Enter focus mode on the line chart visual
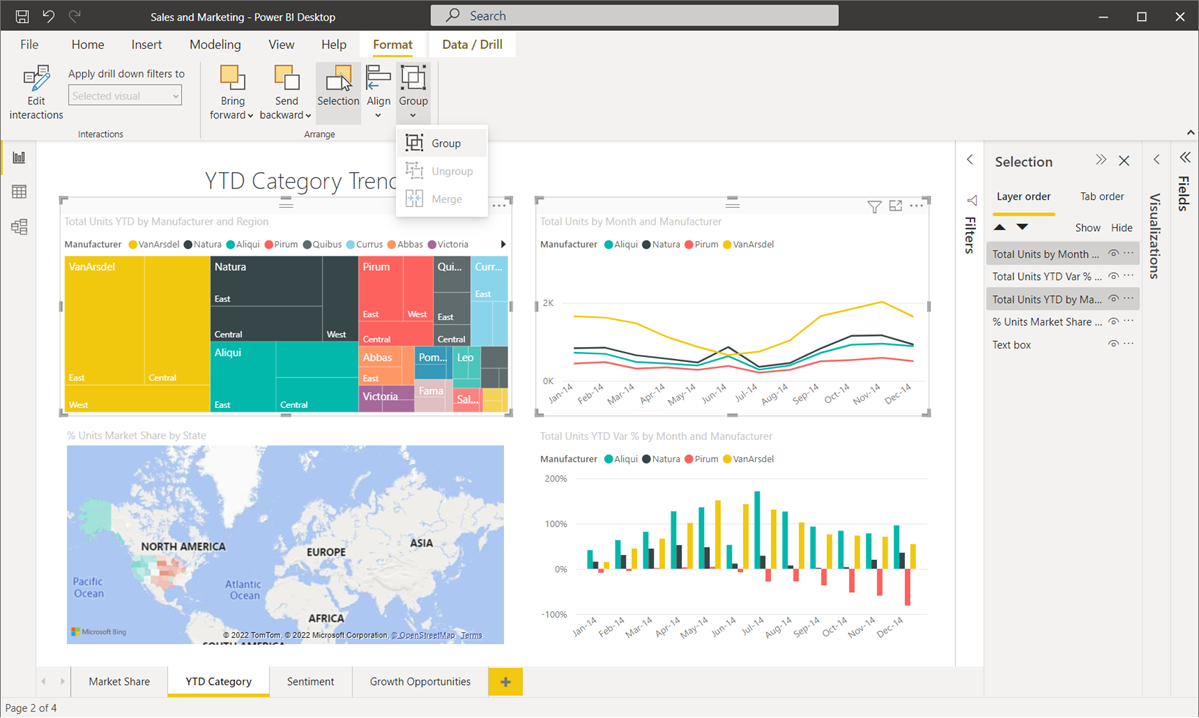The height and width of the screenshot is (718, 1199). coord(895,205)
